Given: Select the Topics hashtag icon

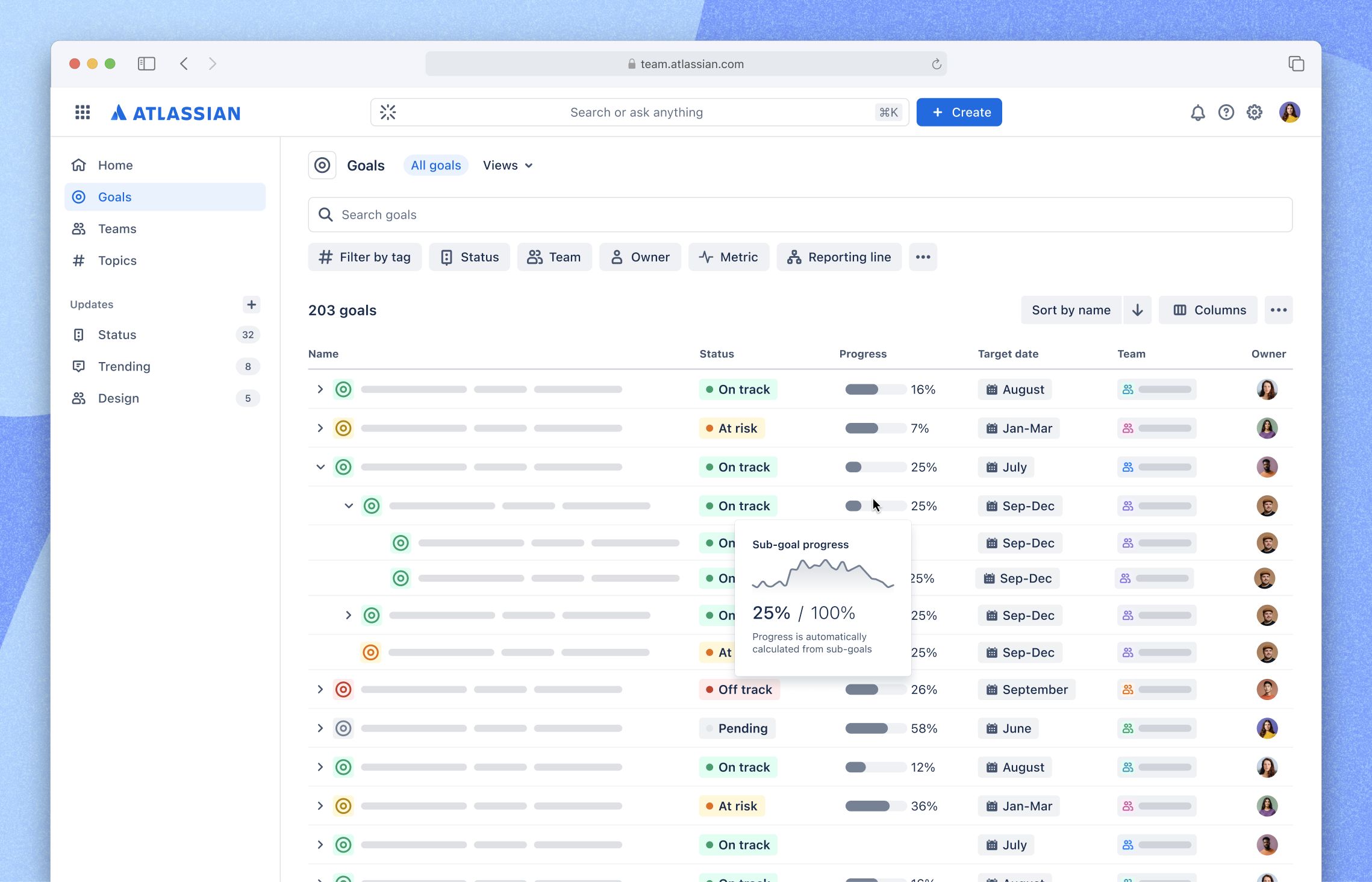Looking at the screenshot, I should [x=79, y=260].
